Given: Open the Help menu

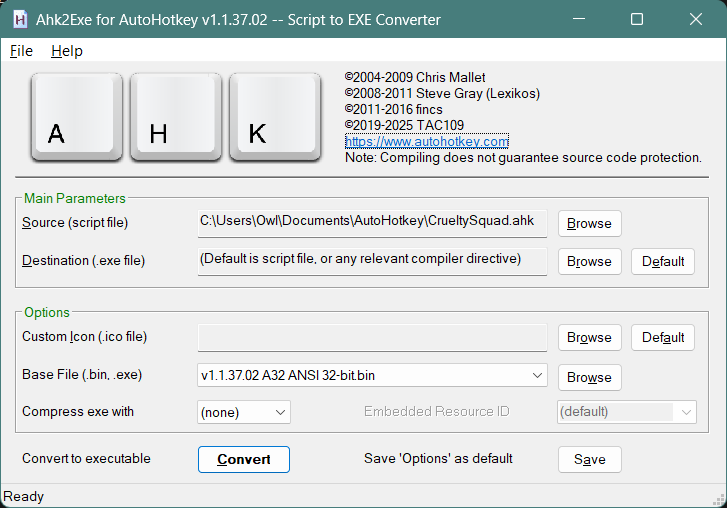Looking at the screenshot, I should (67, 51).
